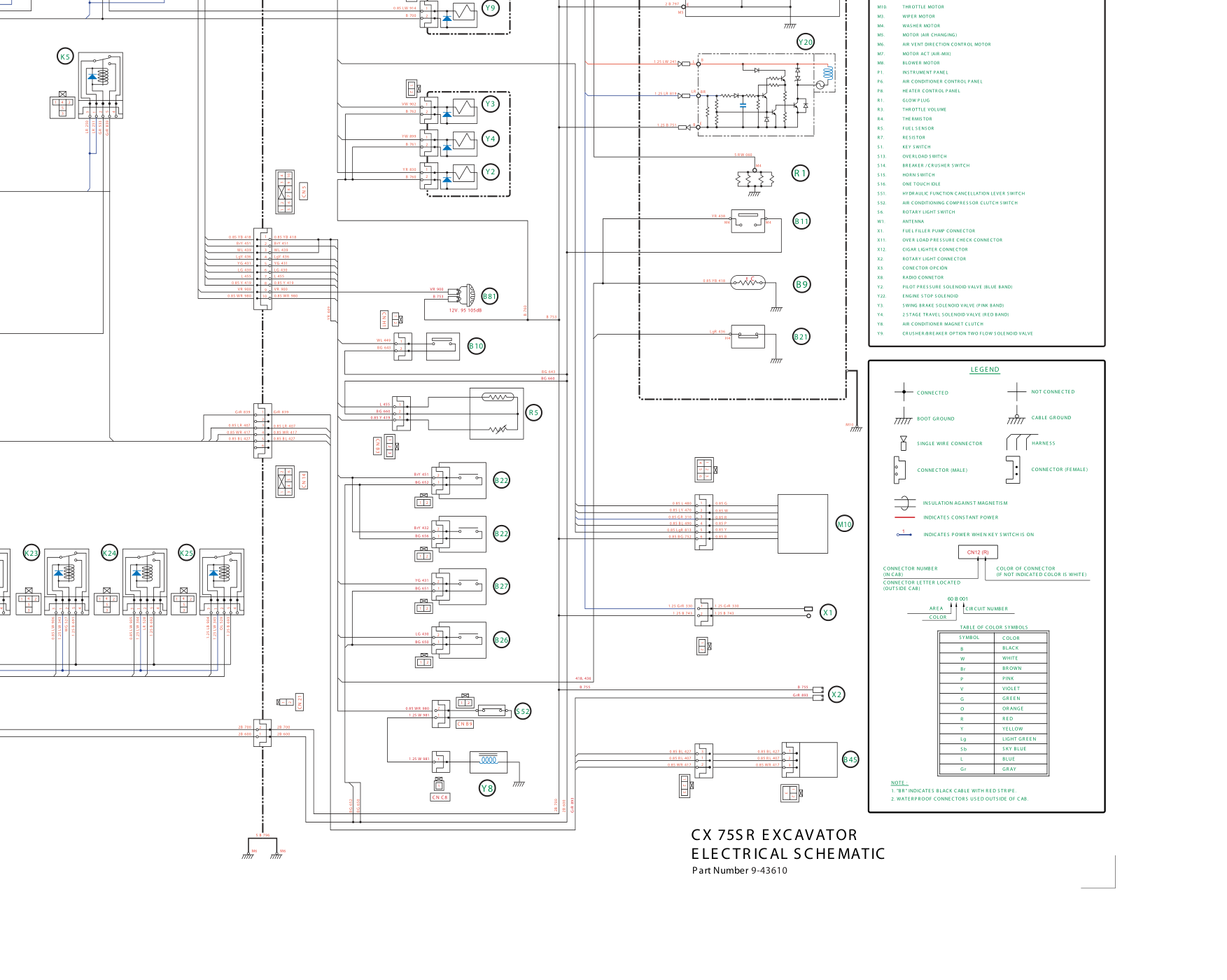This screenshot has width=1227, height=980.
Task: Click the B11 component label circle
Action: tap(801, 221)
